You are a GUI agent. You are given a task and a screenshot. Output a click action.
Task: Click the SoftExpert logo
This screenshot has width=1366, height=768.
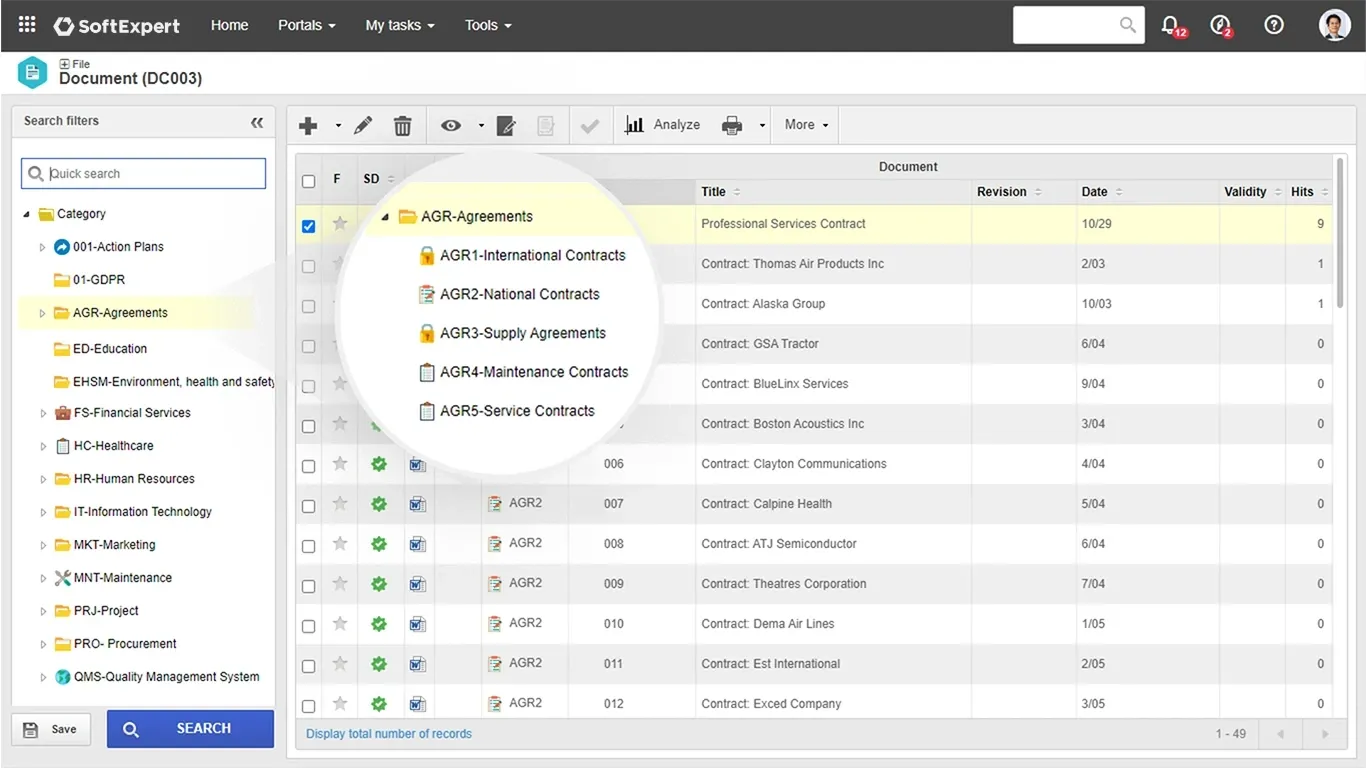point(117,25)
